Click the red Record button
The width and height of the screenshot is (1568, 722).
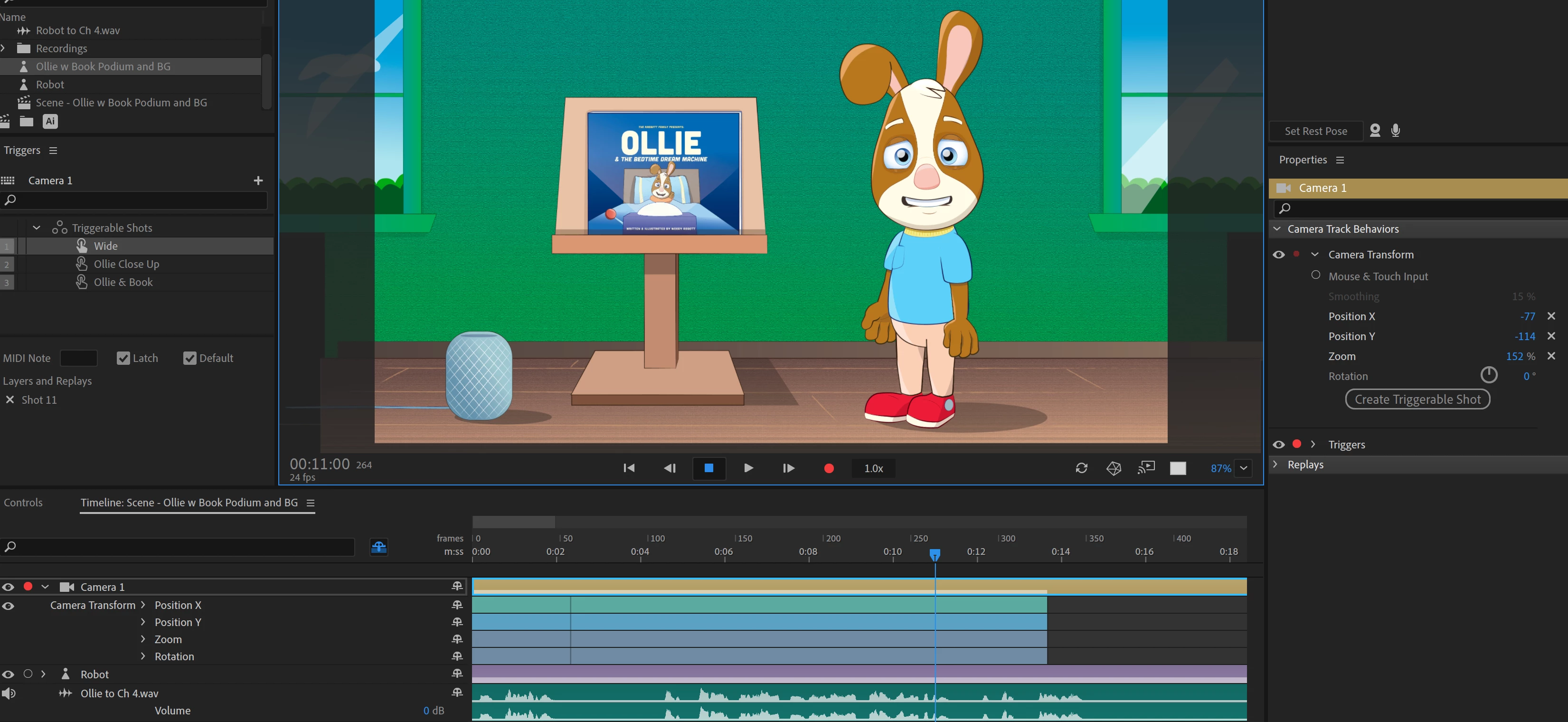click(x=829, y=468)
